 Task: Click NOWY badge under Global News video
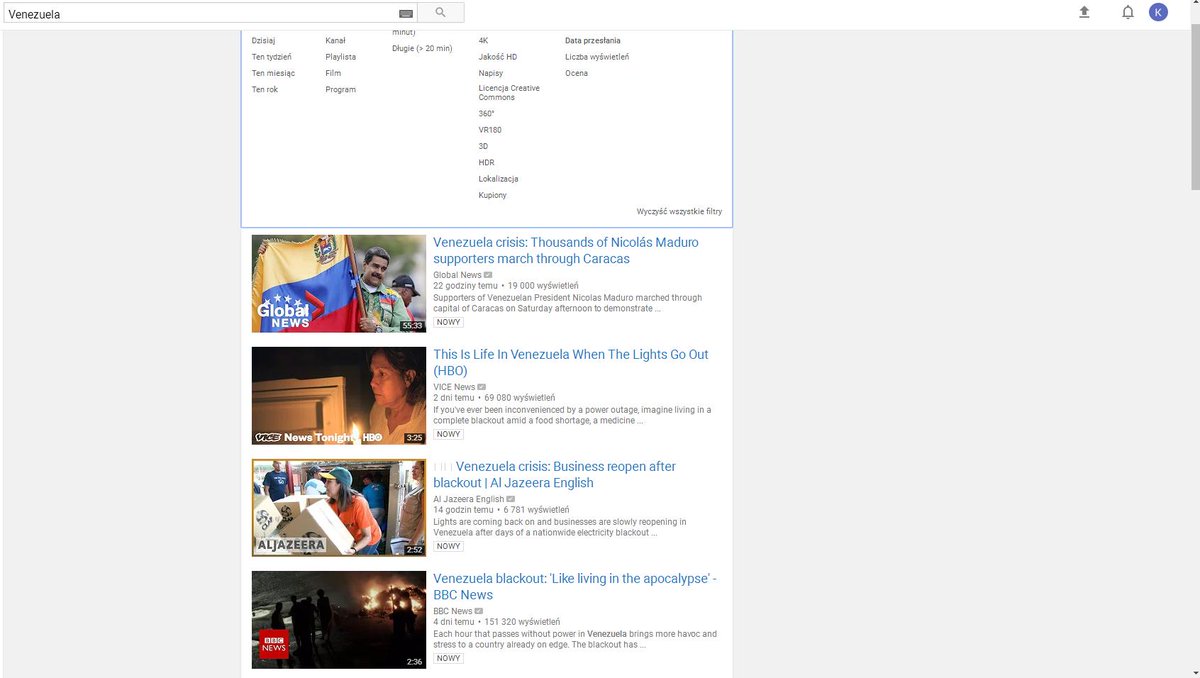click(448, 322)
